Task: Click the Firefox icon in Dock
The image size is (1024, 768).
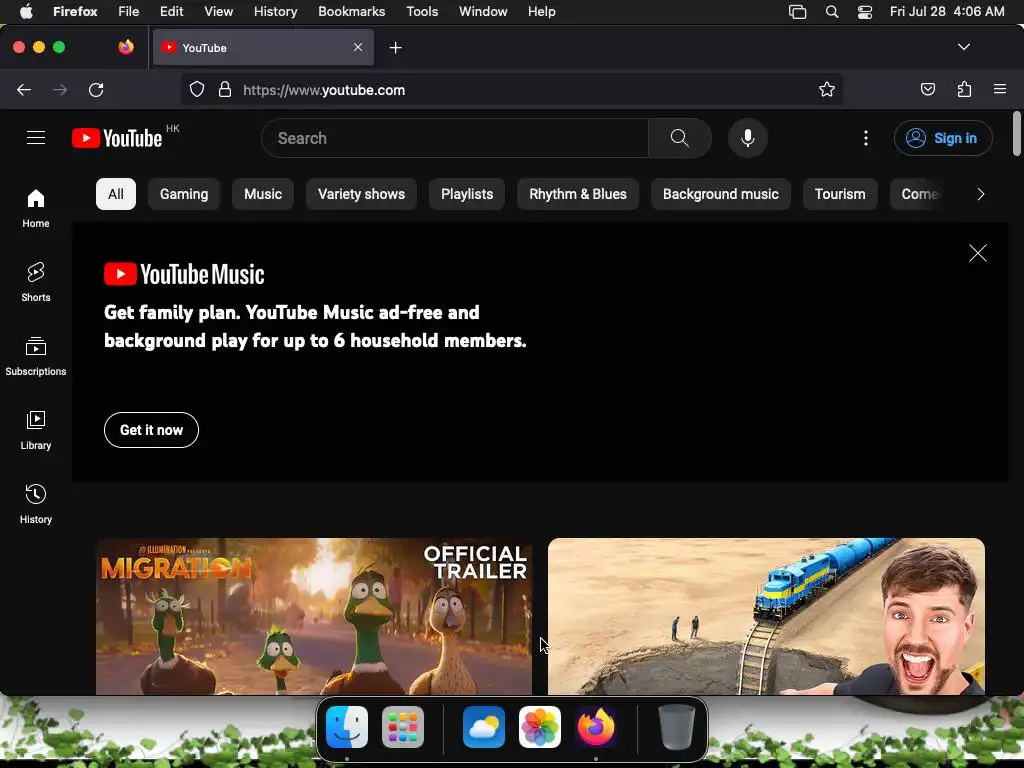Action: pyautogui.click(x=596, y=727)
